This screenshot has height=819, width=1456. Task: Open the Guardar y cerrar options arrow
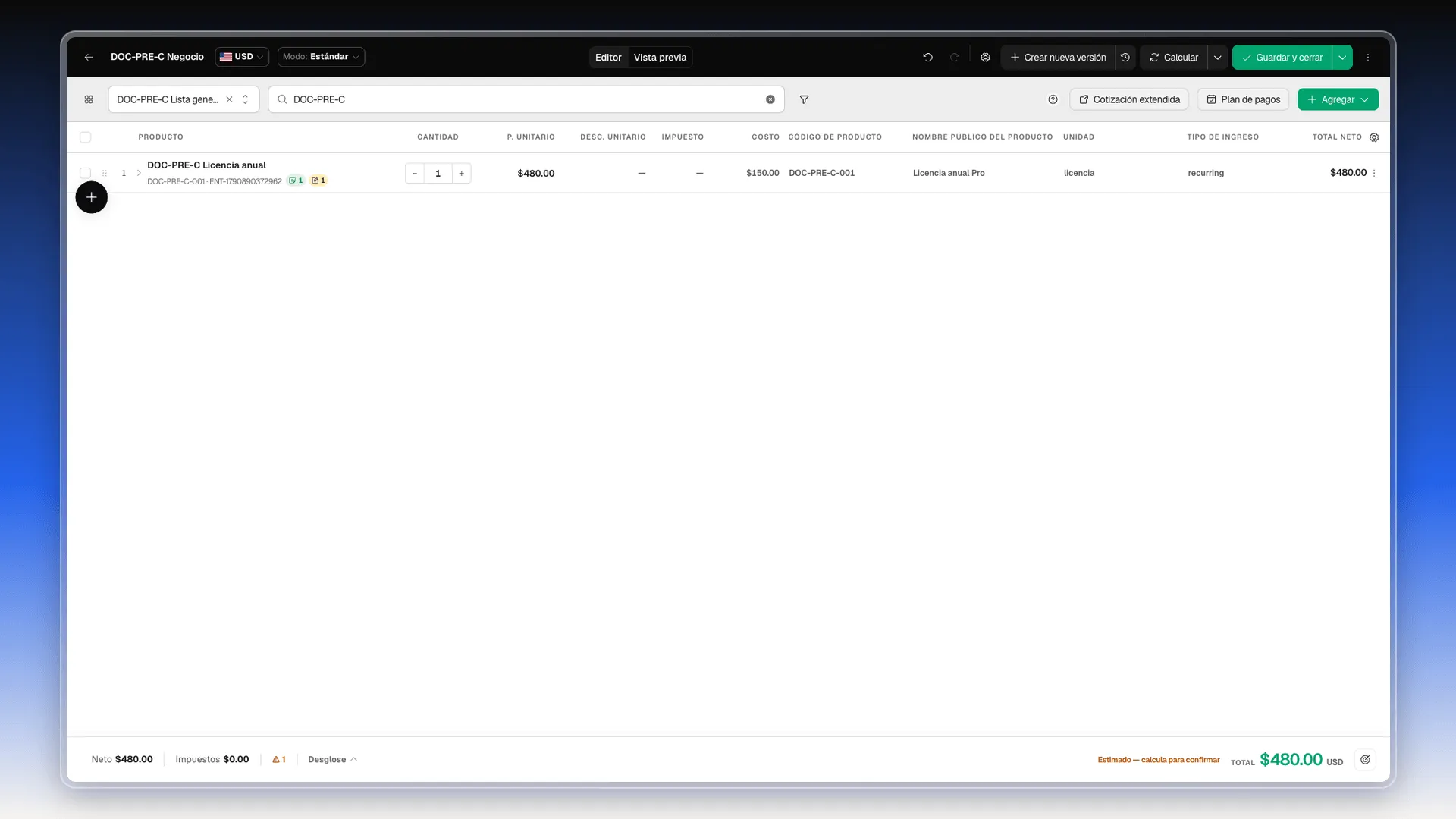(x=1342, y=58)
